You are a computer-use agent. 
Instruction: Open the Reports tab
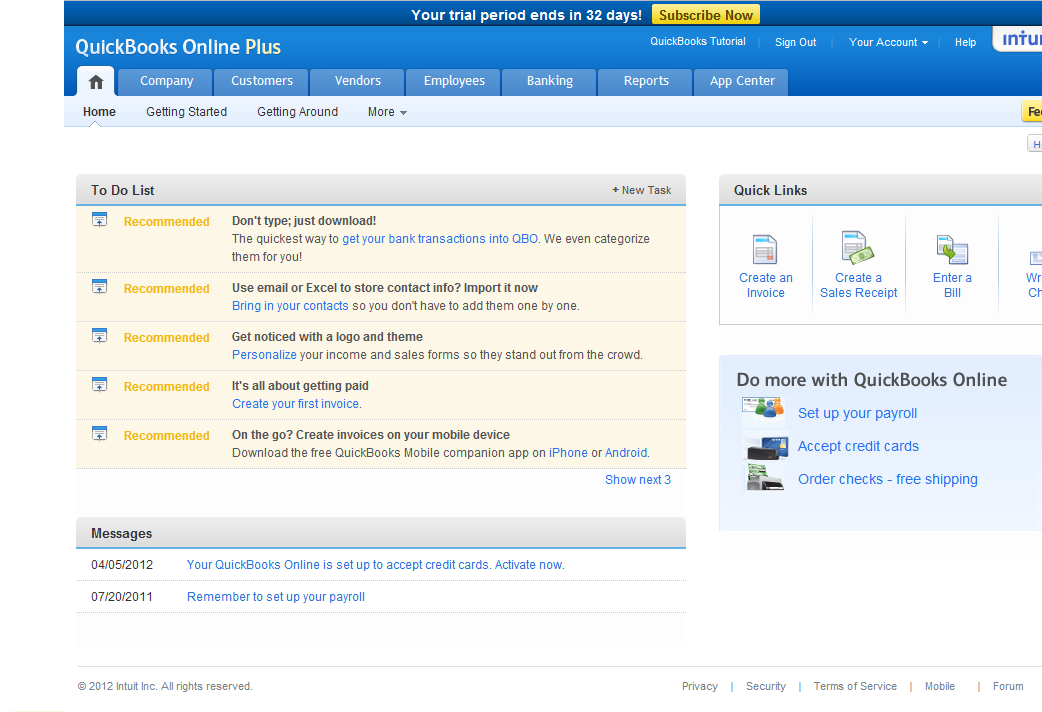click(x=646, y=82)
